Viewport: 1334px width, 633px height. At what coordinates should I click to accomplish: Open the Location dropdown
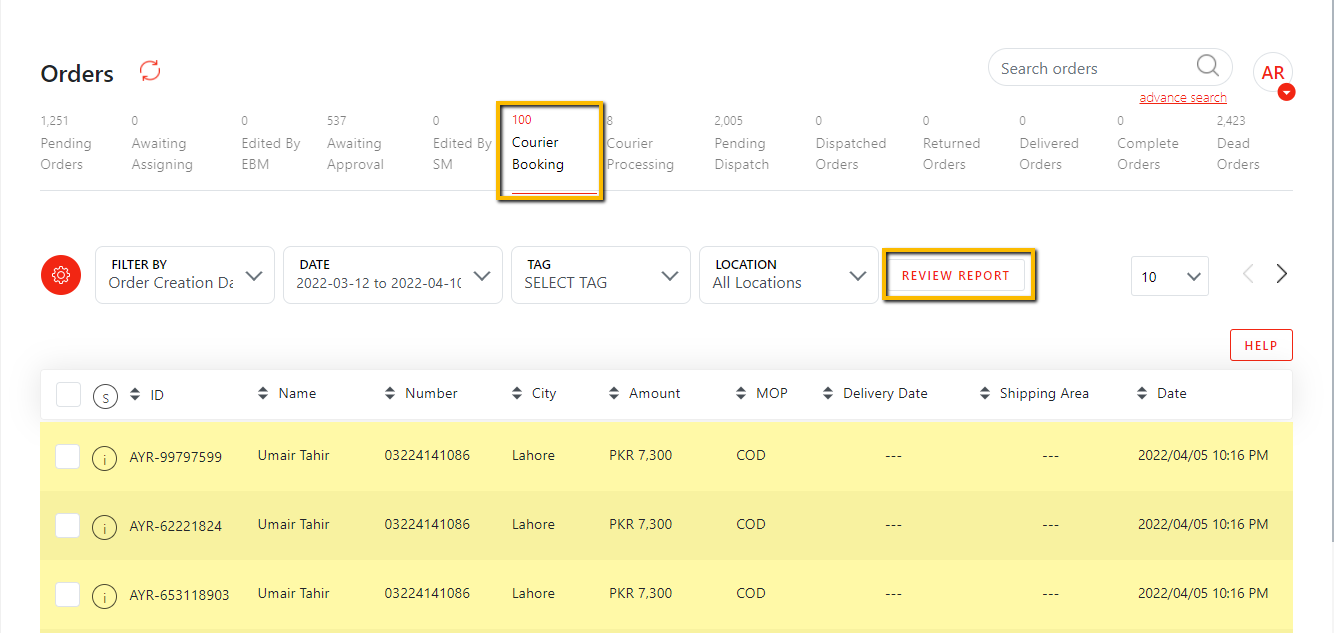pyautogui.click(x=788, y=275)
